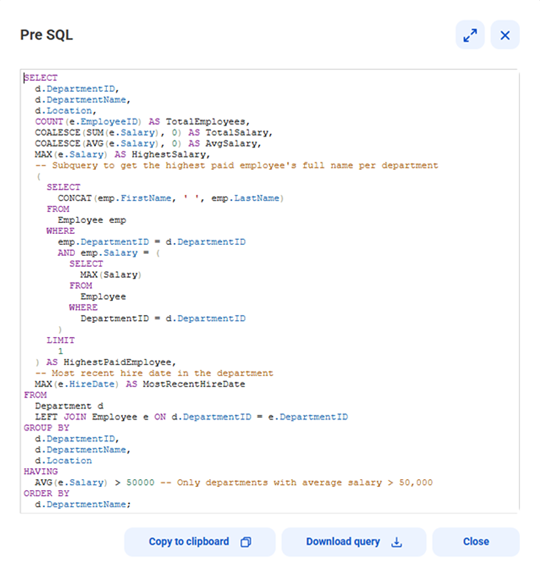Click the subquery comment about highest paid employee

236,166
